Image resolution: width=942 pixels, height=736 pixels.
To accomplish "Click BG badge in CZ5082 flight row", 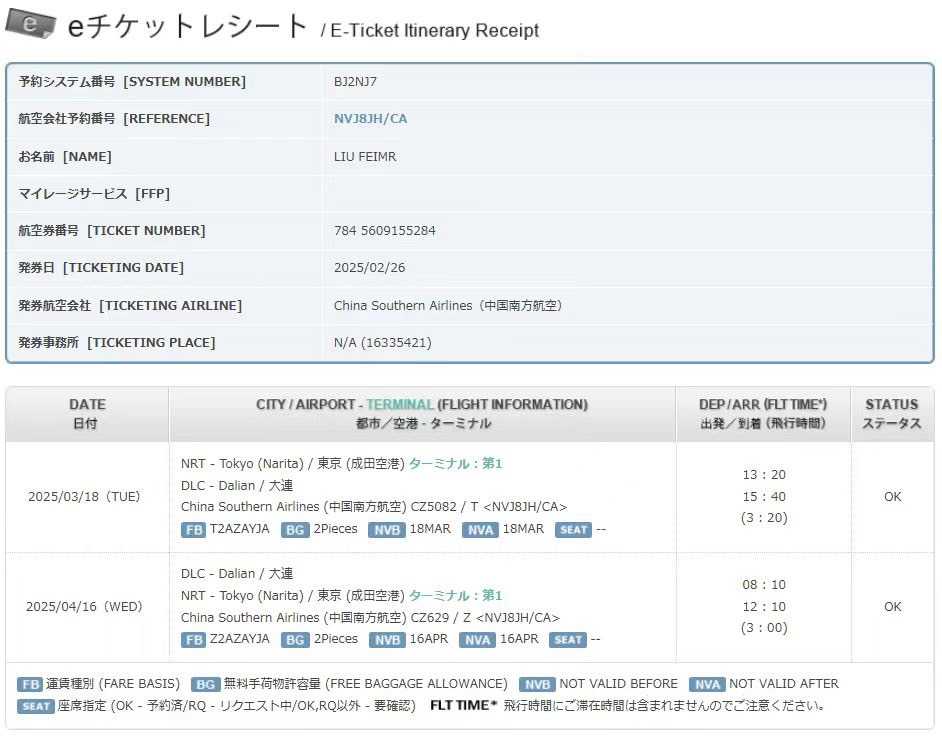I will click(295, 529).
